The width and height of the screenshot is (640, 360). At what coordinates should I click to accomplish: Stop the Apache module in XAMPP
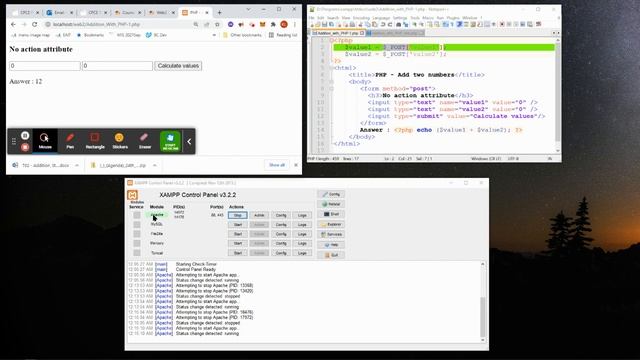(238, 215)
